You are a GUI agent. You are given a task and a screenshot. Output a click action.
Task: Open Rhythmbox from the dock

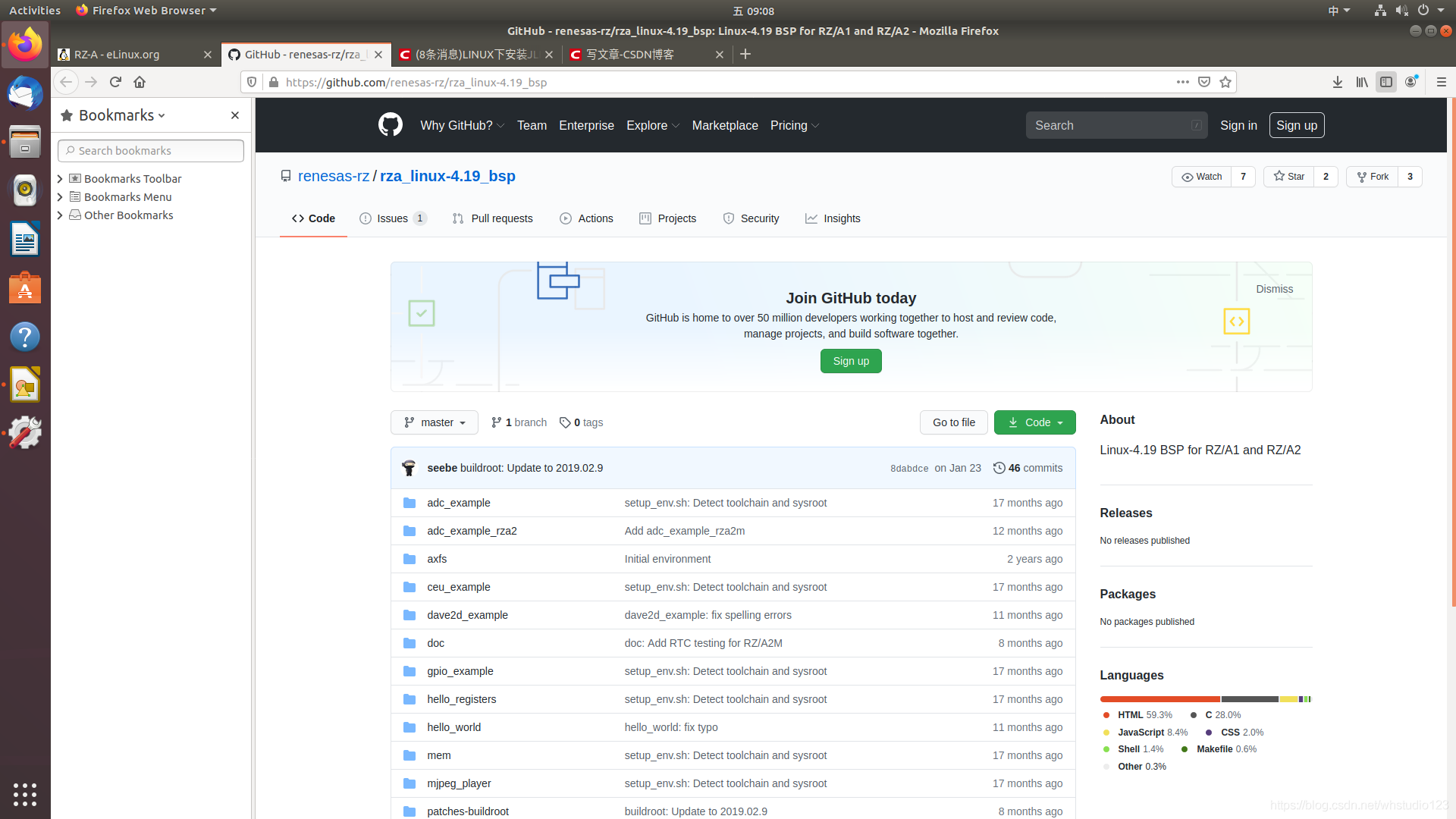25,190
